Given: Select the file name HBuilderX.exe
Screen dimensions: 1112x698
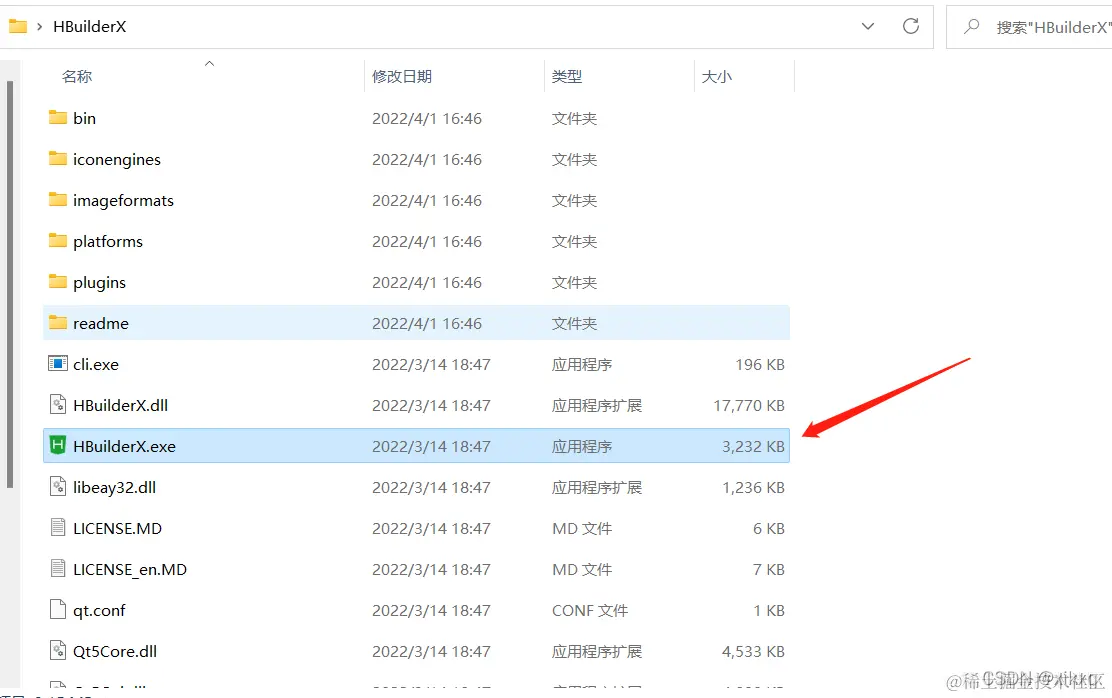Looking at the screenshot, I should pos(124,446).
